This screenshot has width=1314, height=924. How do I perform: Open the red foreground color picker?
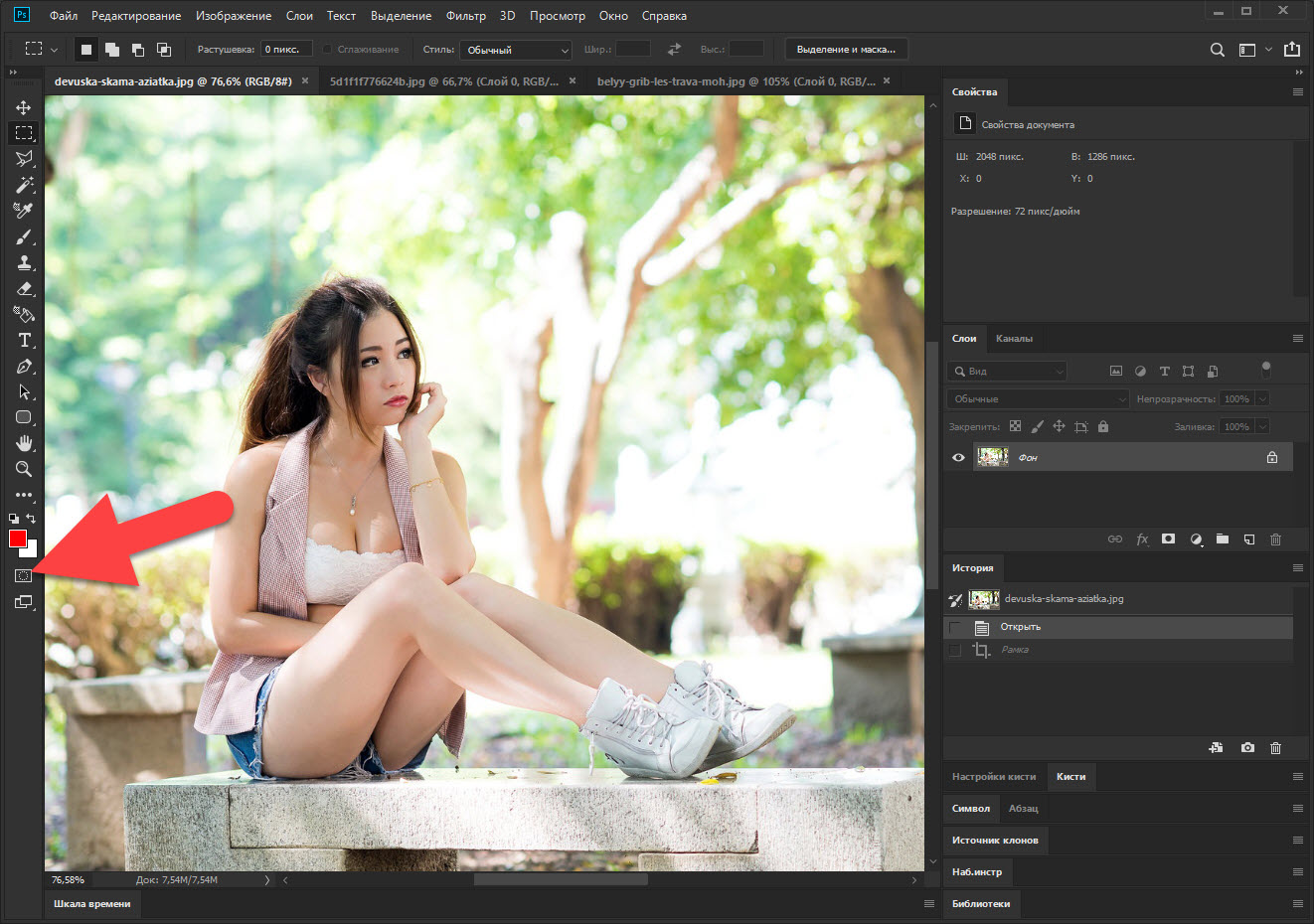pos(17,539)
